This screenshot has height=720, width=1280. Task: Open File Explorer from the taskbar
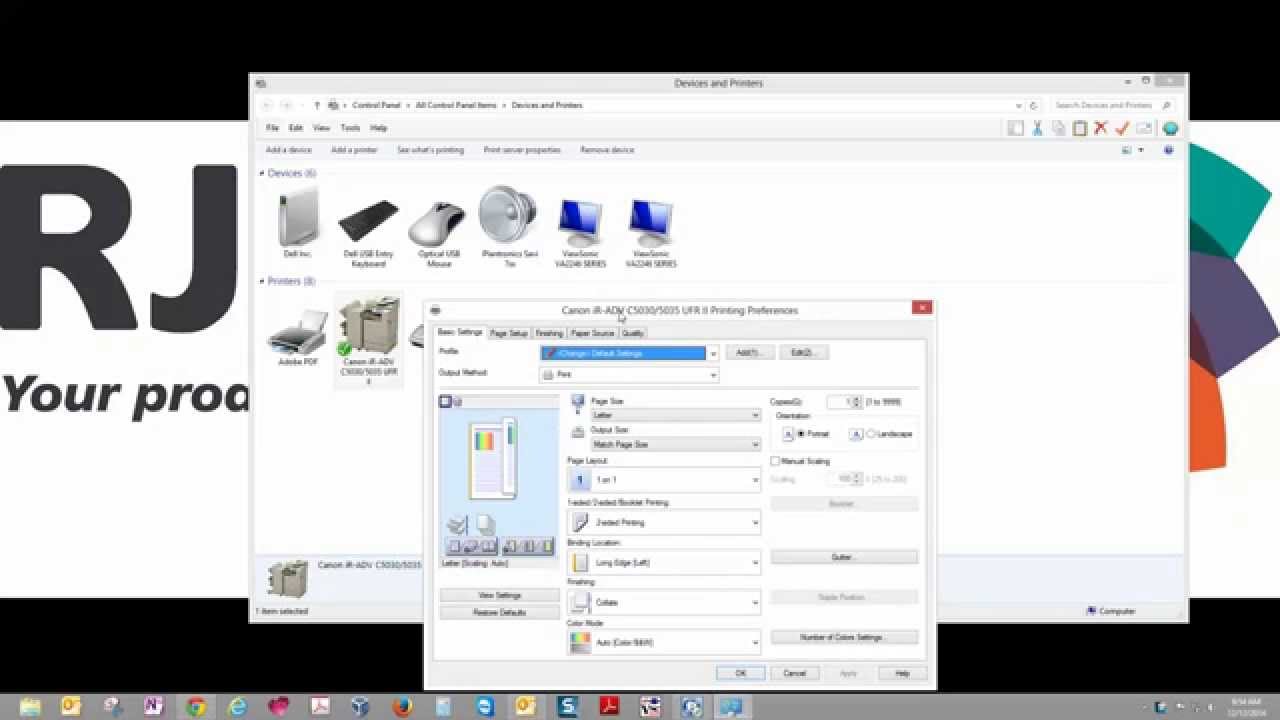[29, 707]
